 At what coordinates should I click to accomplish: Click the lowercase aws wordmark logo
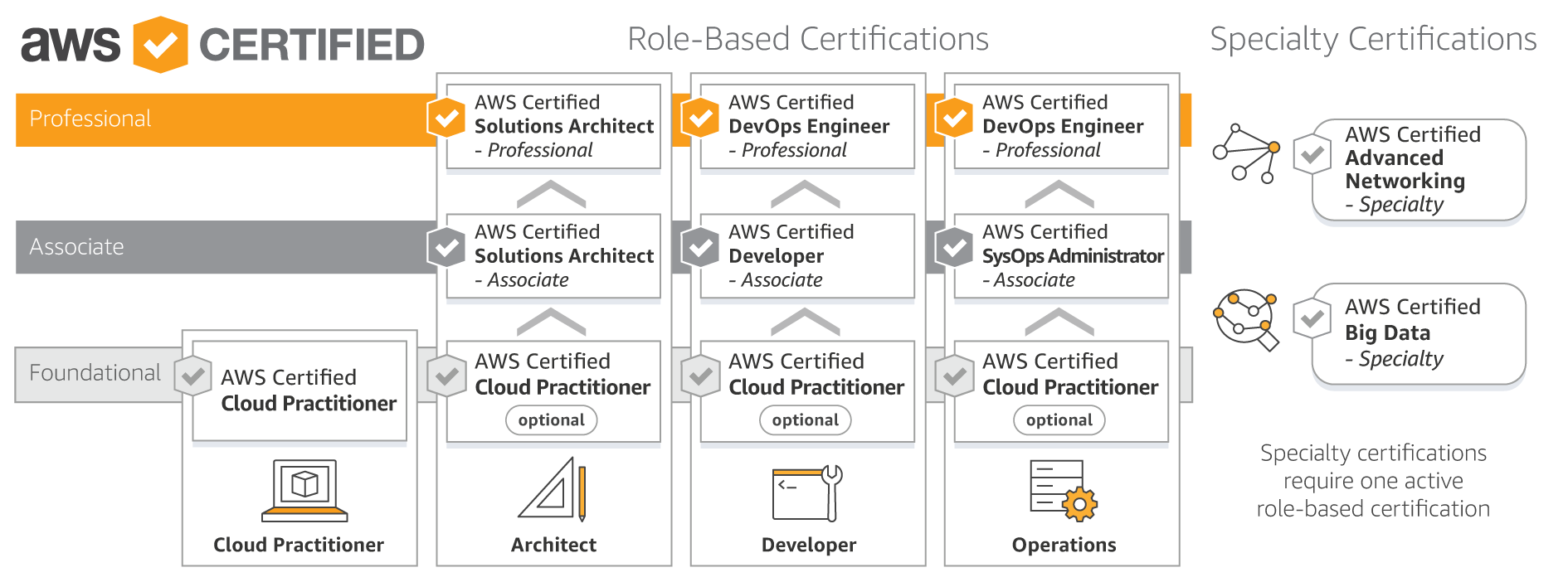tap(71, 44)
